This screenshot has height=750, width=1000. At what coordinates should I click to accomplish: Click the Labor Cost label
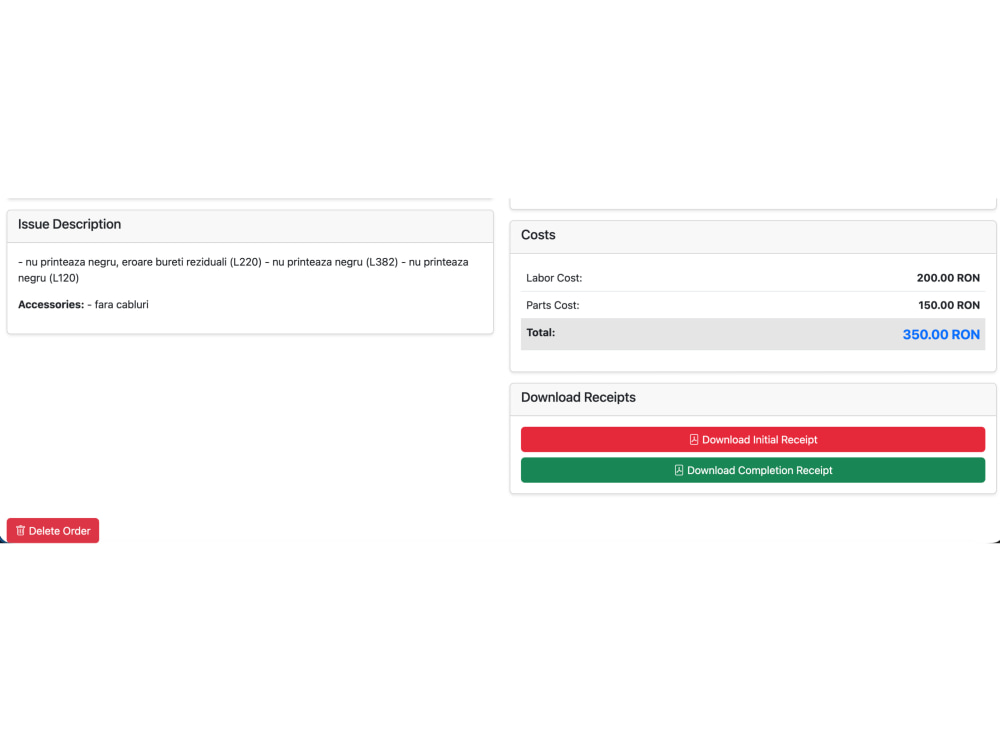click(x=554, y=278)
